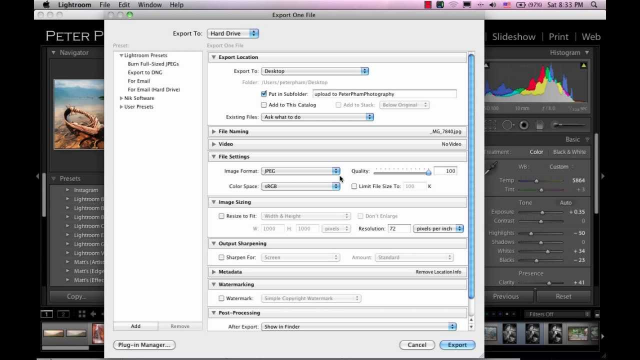Click the Add preset button

tap(136, 326)
